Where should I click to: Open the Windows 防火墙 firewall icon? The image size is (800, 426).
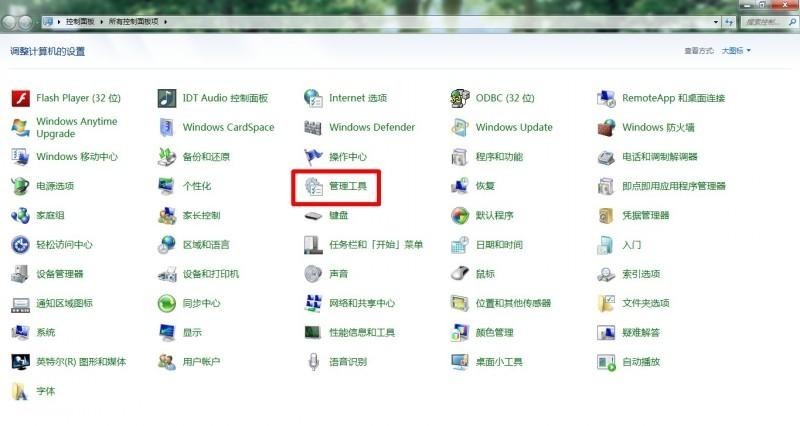[606, 128]
